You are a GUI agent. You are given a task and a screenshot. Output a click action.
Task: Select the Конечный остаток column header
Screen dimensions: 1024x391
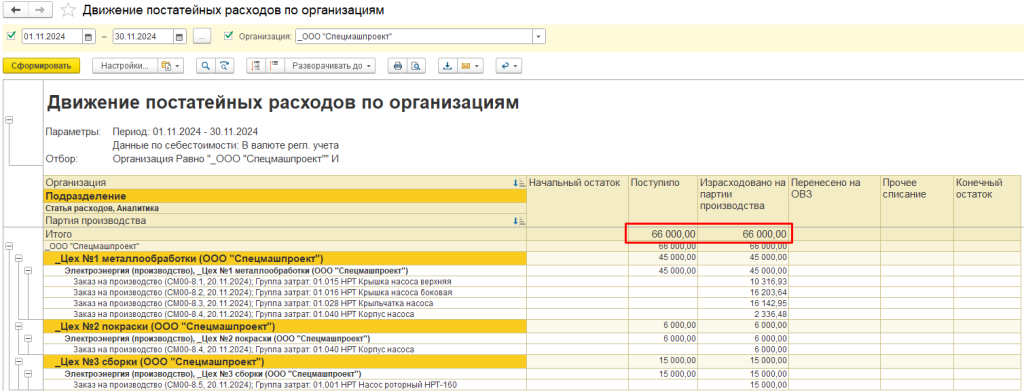(988, 202)
